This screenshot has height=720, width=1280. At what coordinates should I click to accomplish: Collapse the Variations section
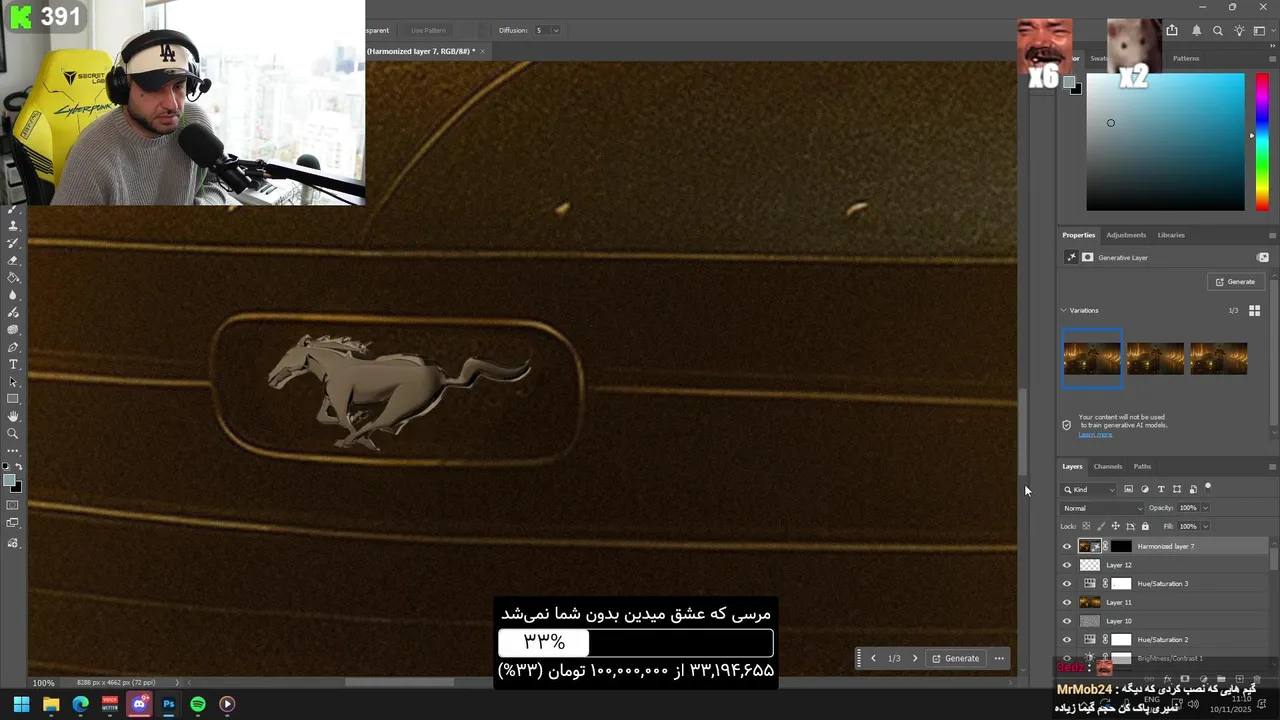point(1064,310)
